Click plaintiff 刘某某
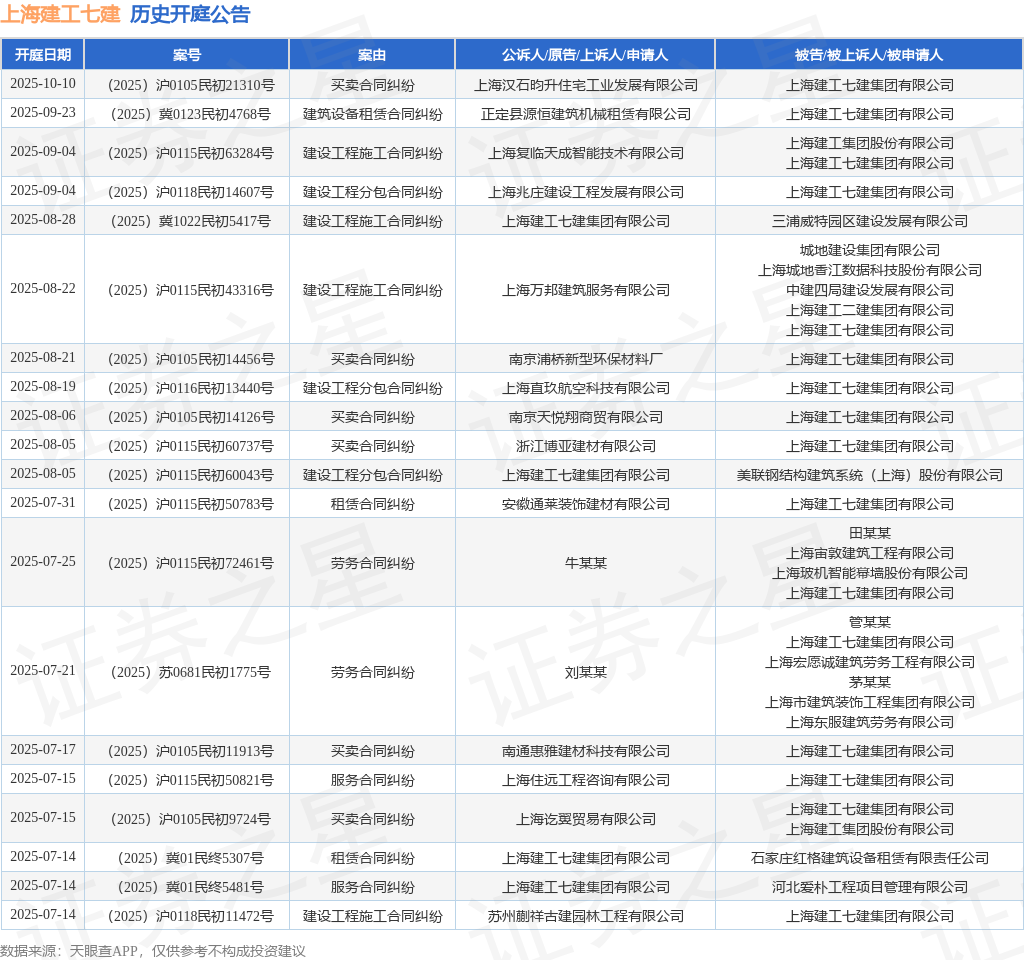Viewport: 1024px width, 960px height. click(x=585, y=672)
